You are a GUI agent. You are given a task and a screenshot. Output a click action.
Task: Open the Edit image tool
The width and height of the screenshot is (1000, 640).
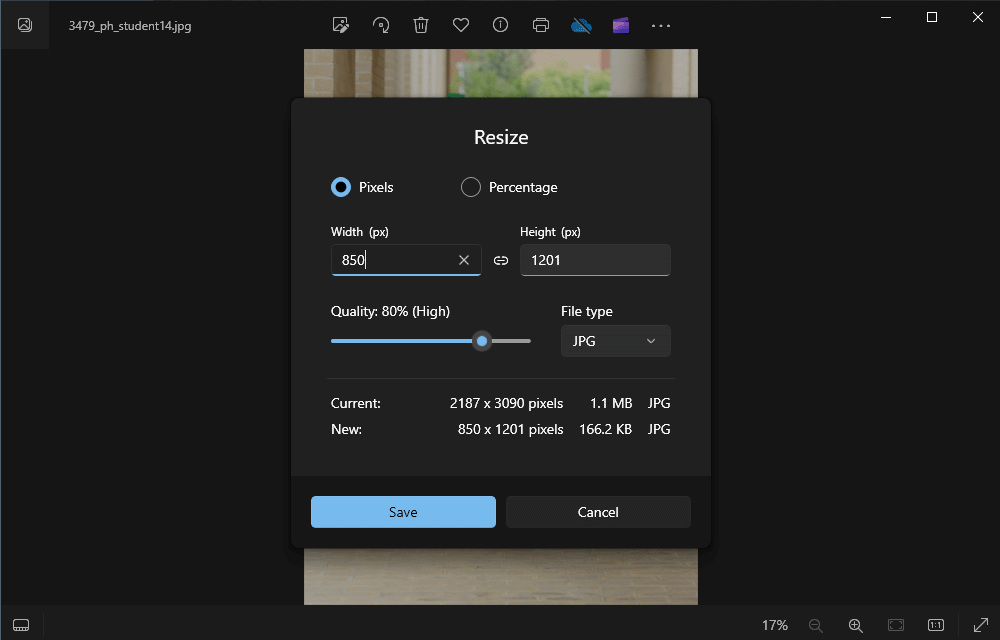click(x=341, y=25)
